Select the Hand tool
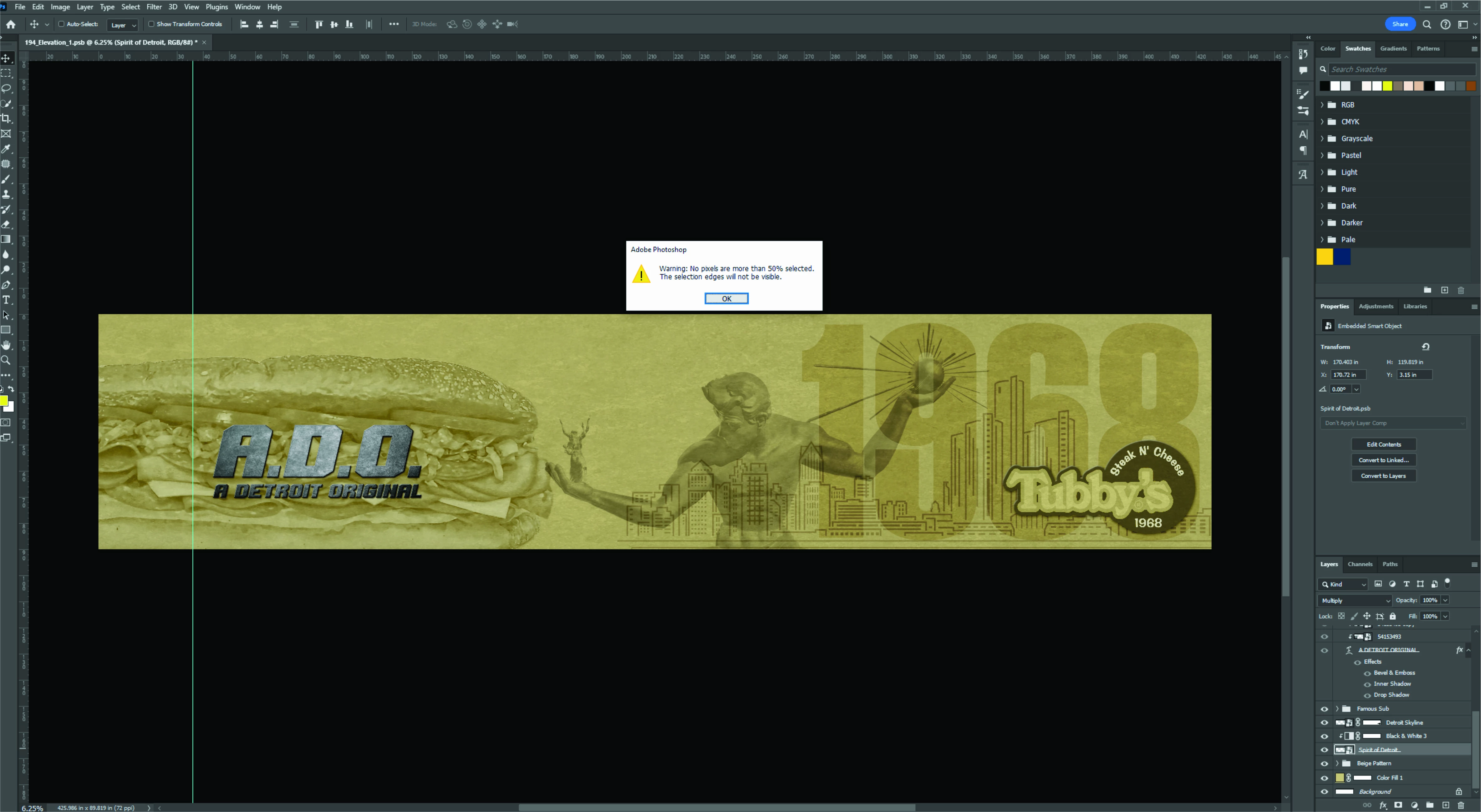Image resolution: width=1481 pixels, height=812 pixels. [6, 345]
